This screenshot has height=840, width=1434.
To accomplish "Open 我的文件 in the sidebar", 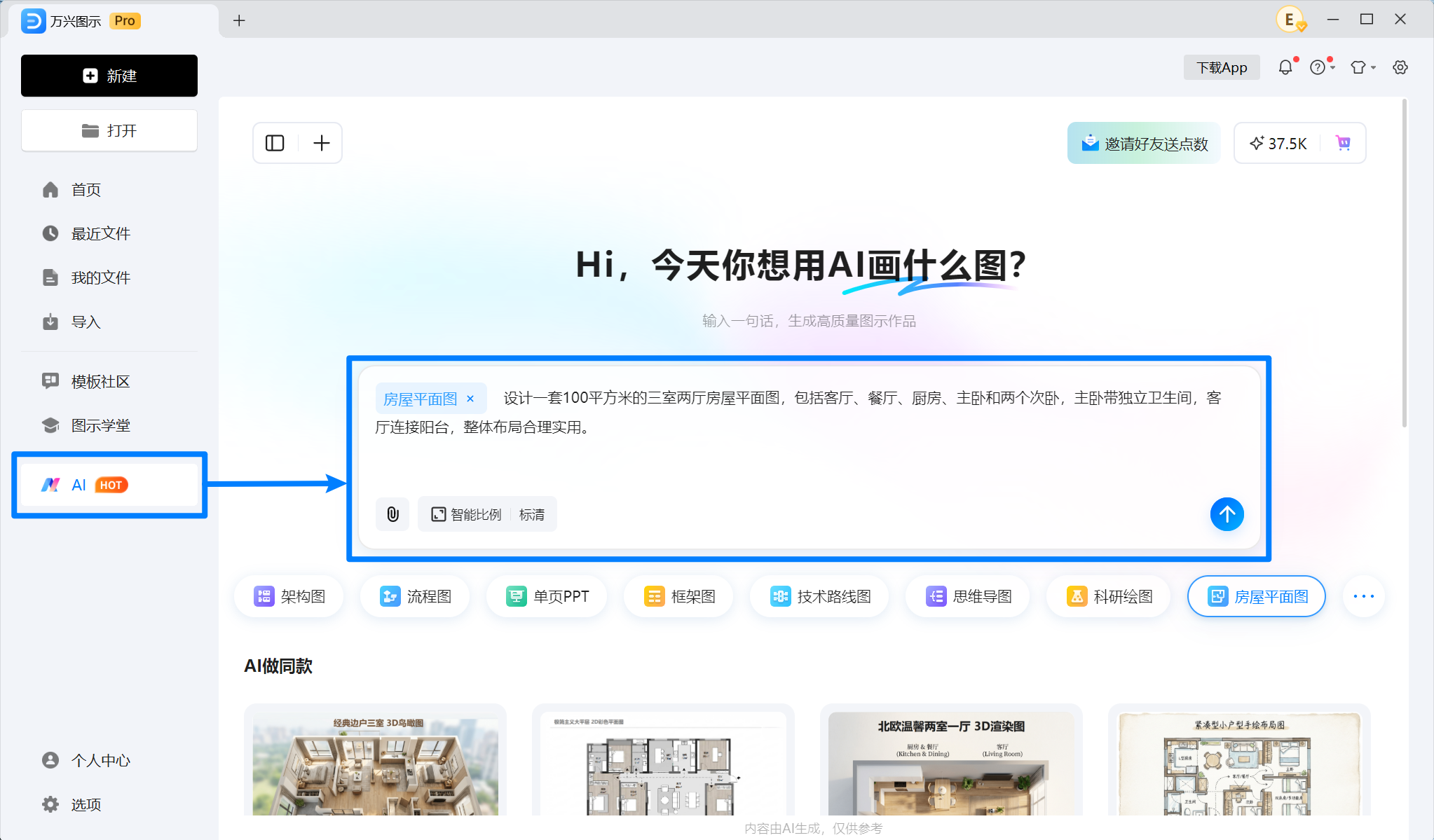I will pos(109,277).
